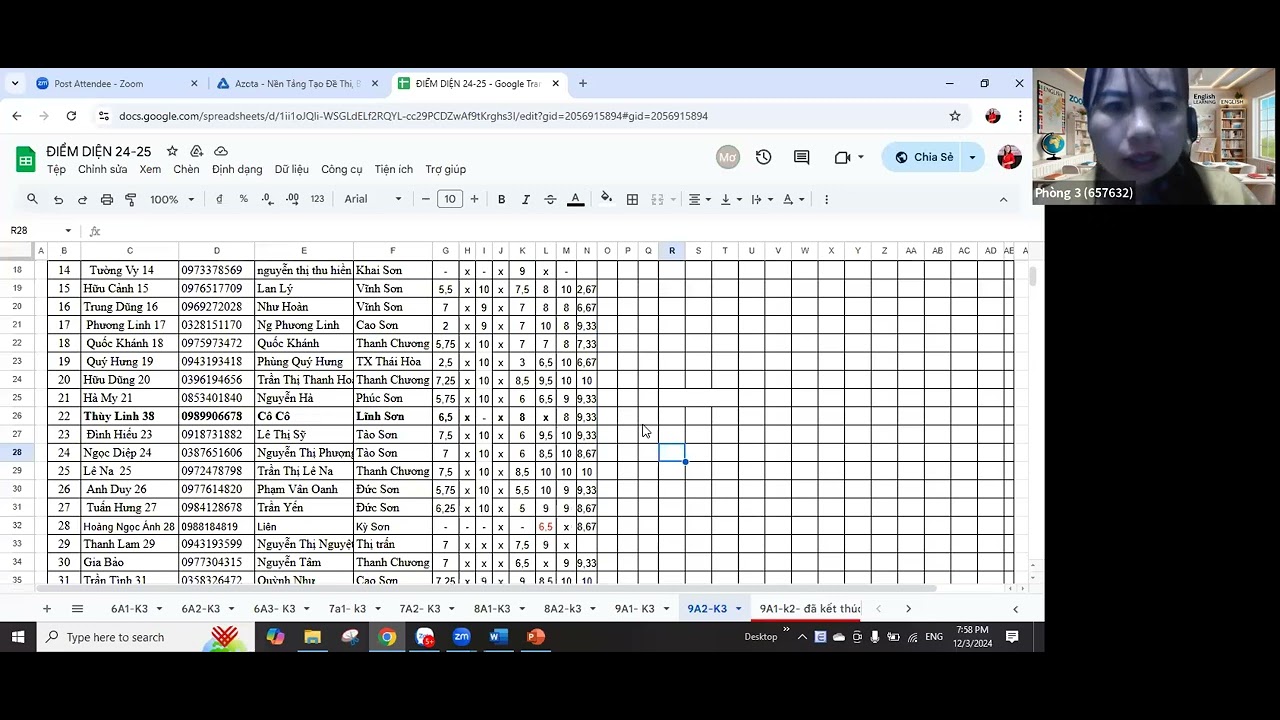Image resolution: width=1280 pixels, height=720 pixels.
Task: Redo the last undone action
Action: [82, 199]
